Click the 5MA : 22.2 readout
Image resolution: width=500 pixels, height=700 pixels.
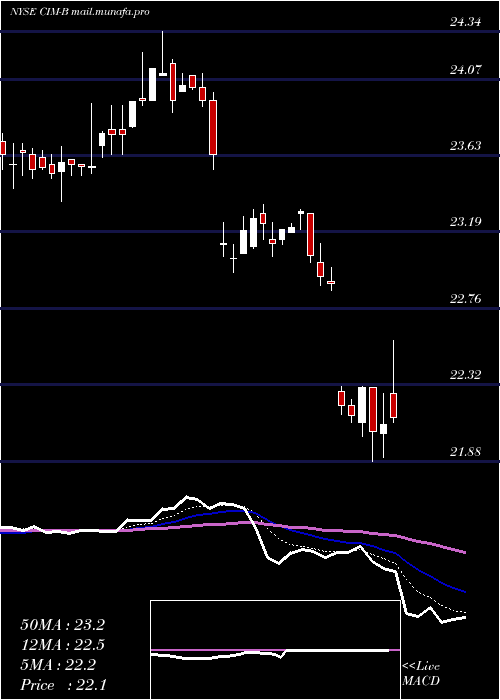(58, 665)
